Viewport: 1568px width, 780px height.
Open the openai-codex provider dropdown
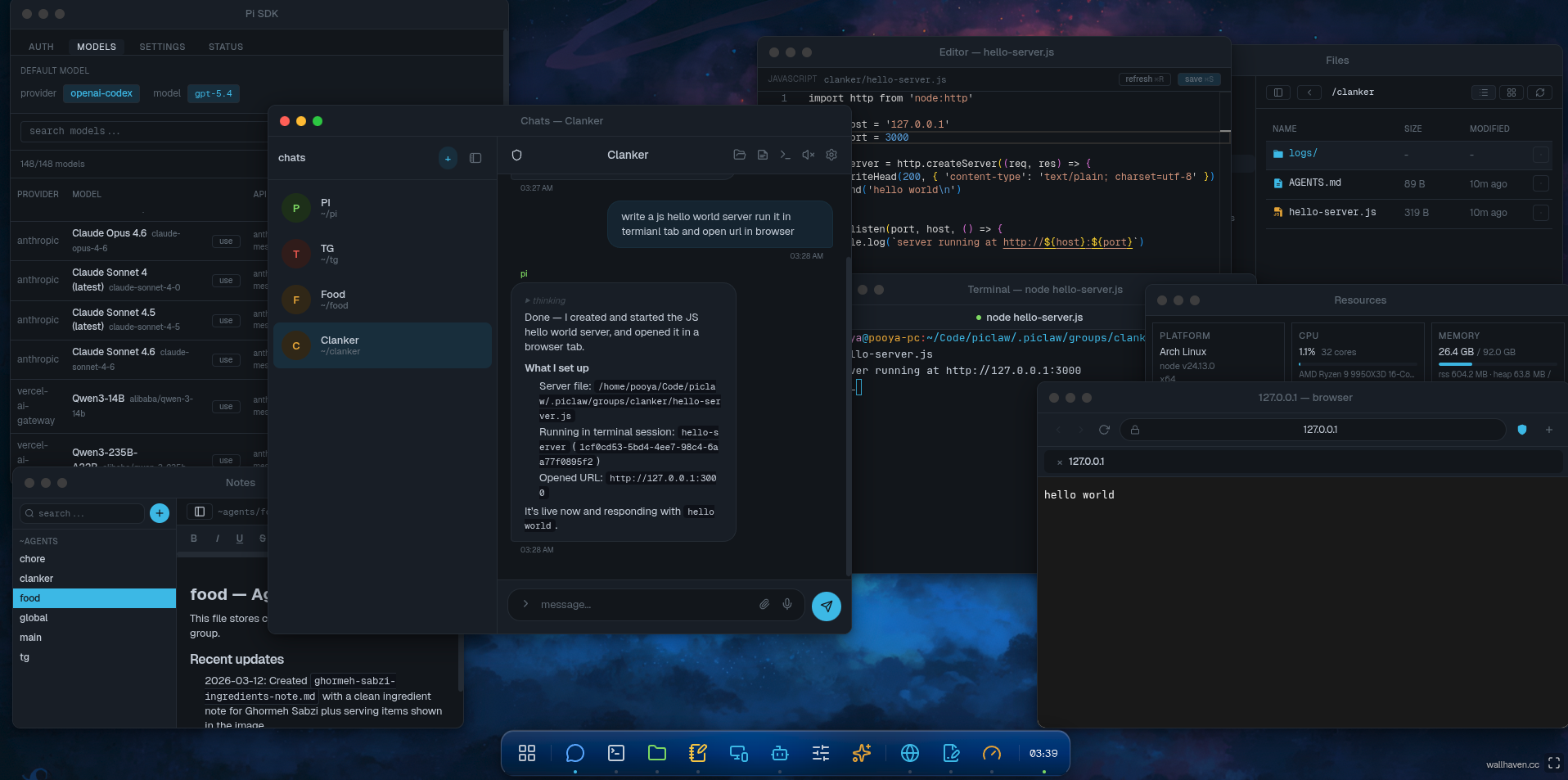[101, 93]
